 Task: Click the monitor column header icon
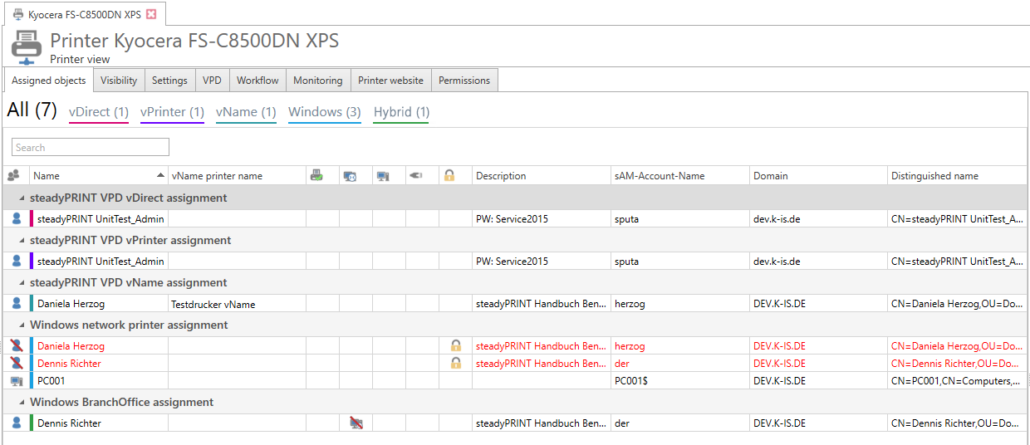382,176
